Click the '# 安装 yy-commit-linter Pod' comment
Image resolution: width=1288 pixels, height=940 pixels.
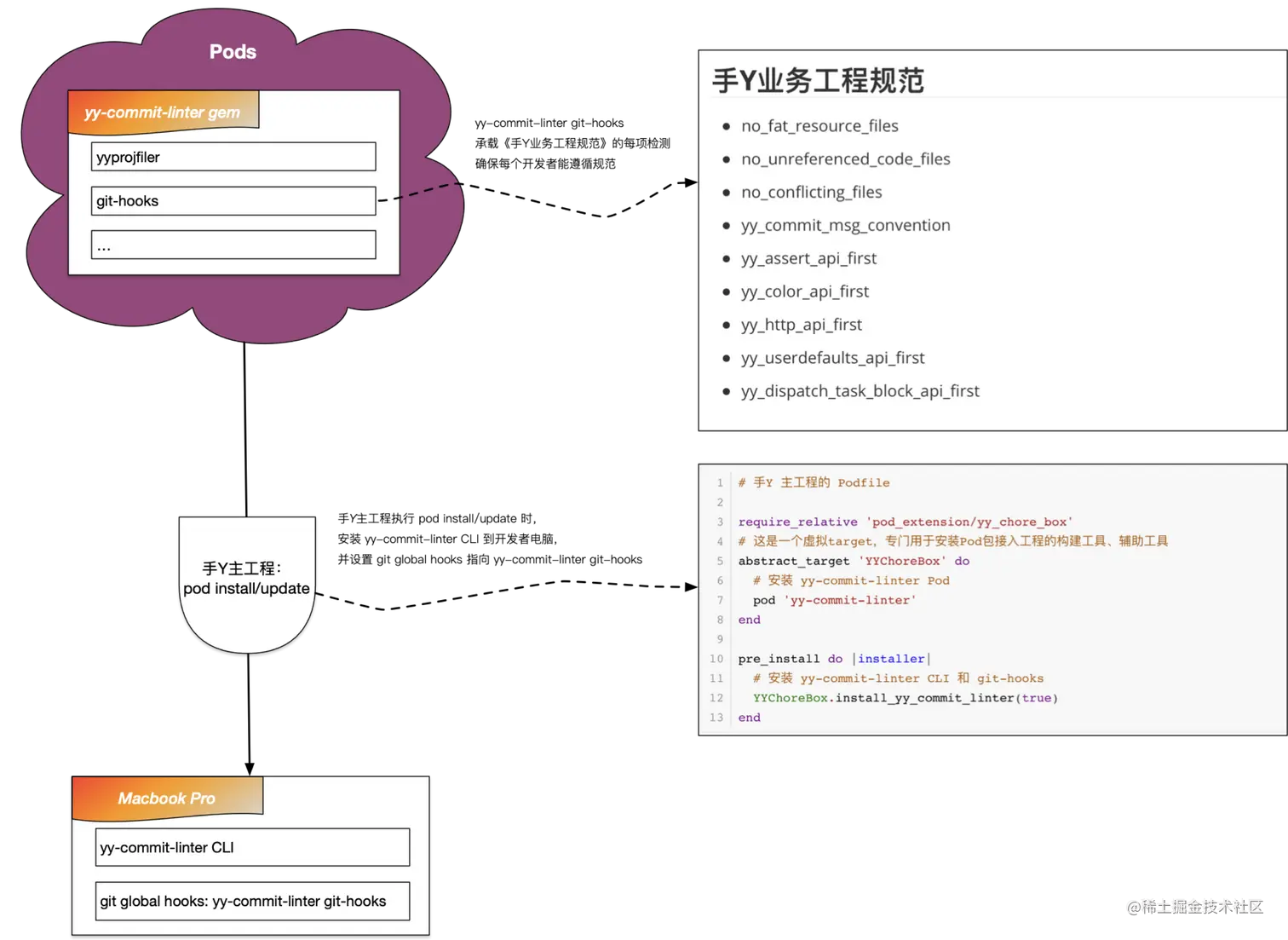851,580
